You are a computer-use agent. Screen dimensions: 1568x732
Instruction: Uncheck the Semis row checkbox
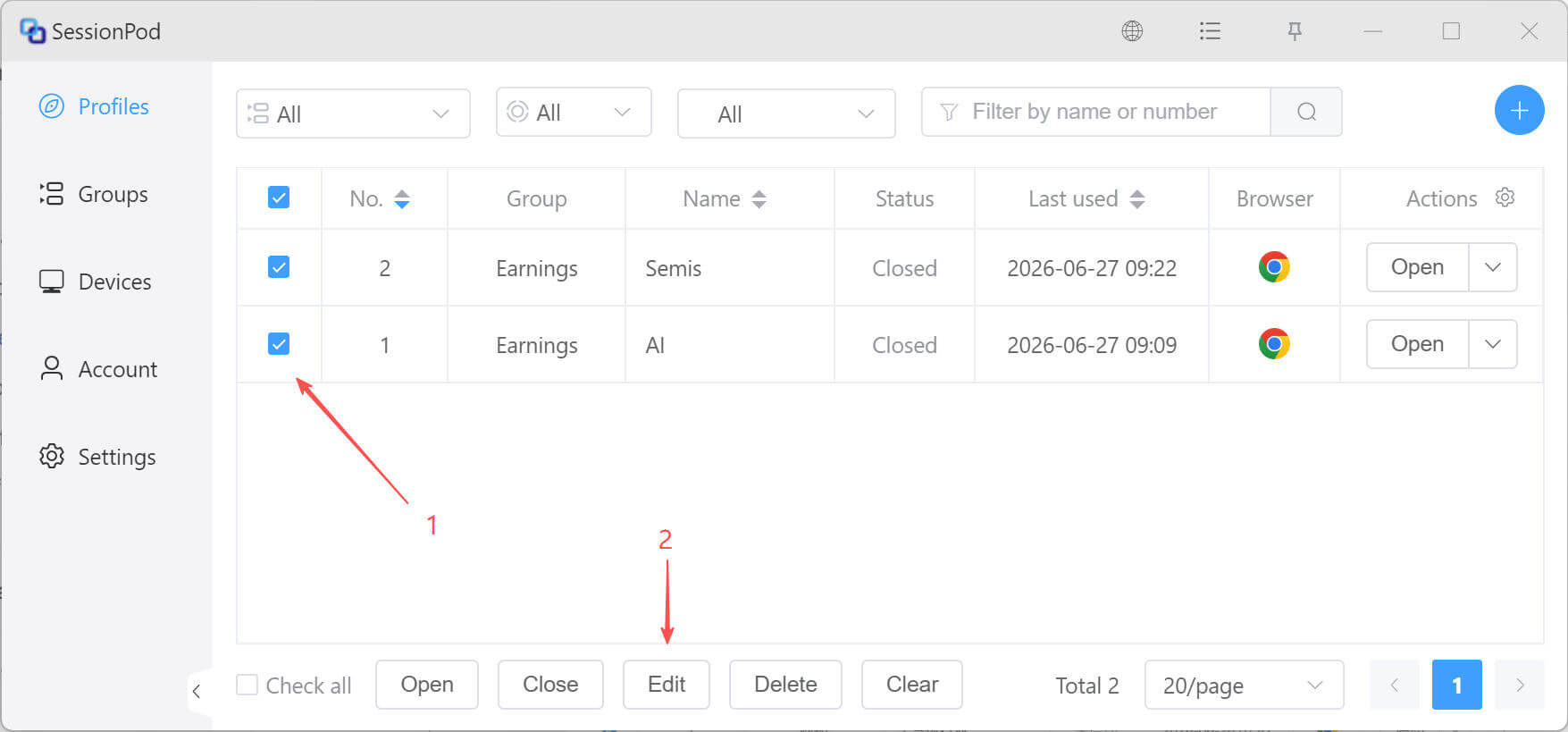[279, 267]
